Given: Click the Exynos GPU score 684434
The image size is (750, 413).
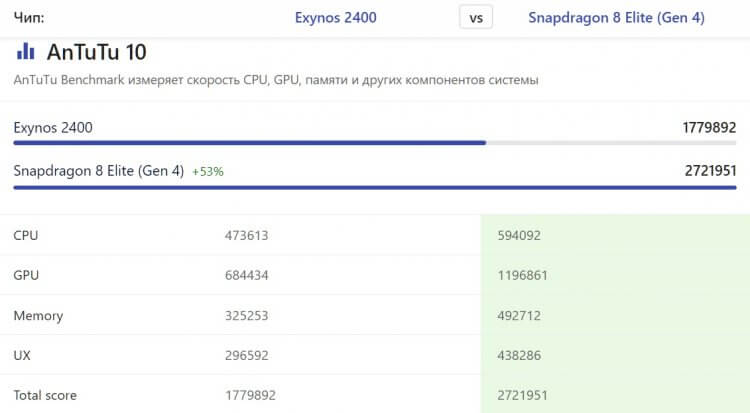Looking at the screenshot, I should pos(246,275).
